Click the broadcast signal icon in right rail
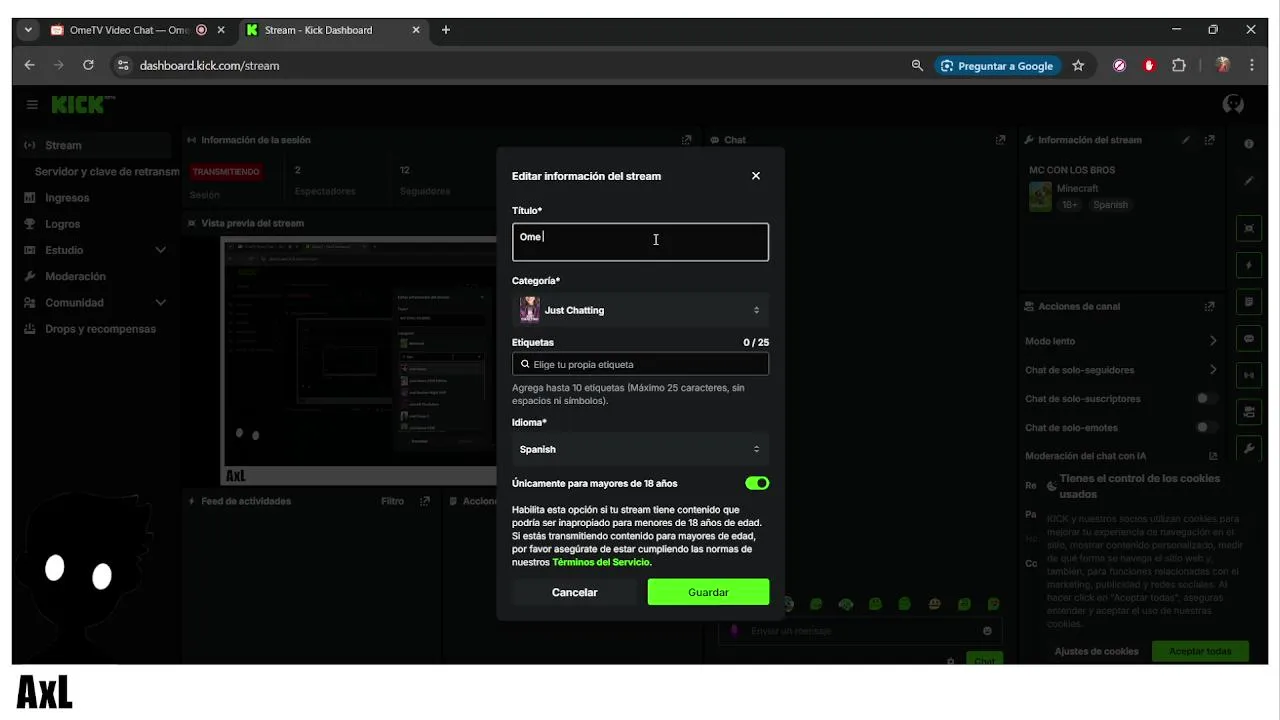 click(x=1248, y=376)
